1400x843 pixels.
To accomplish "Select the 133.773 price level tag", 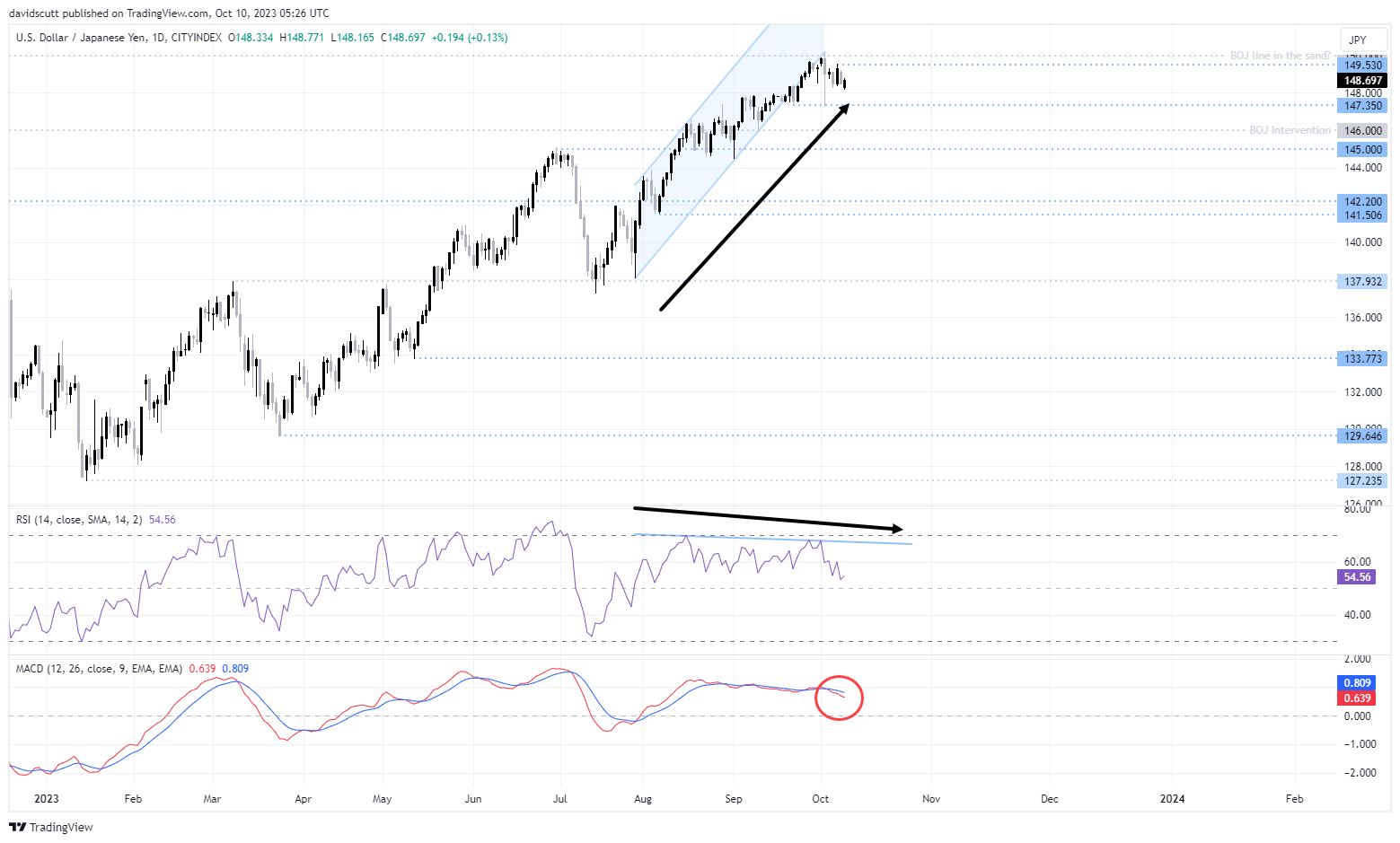I will tap(1362, 359).
